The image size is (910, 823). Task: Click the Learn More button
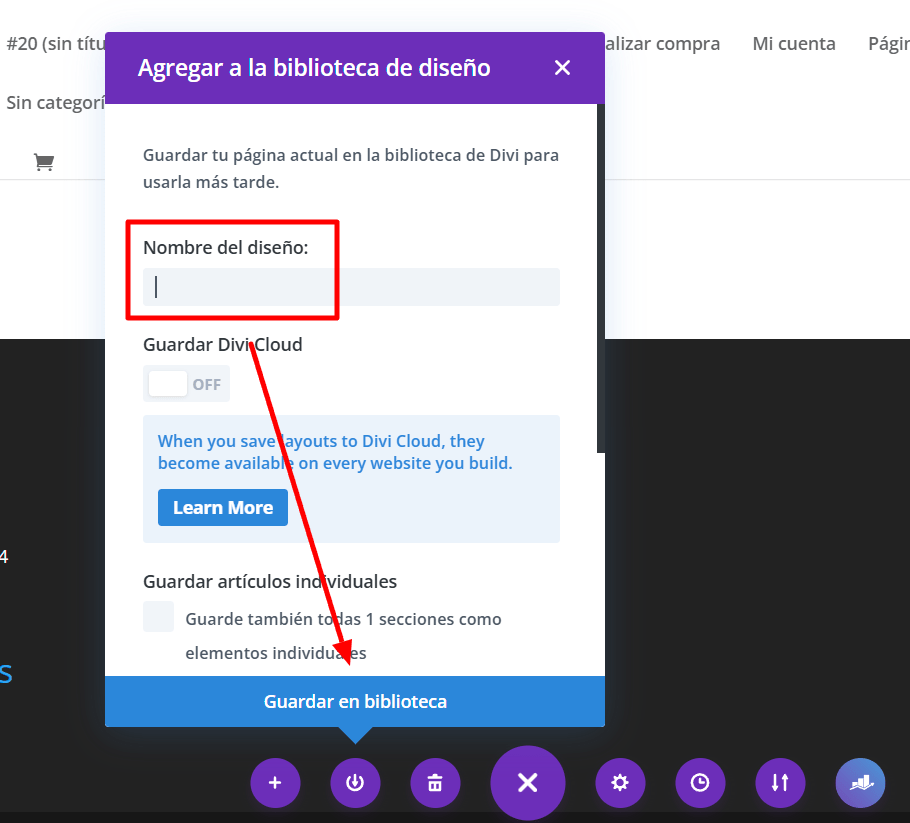click(x=223, y=507)
